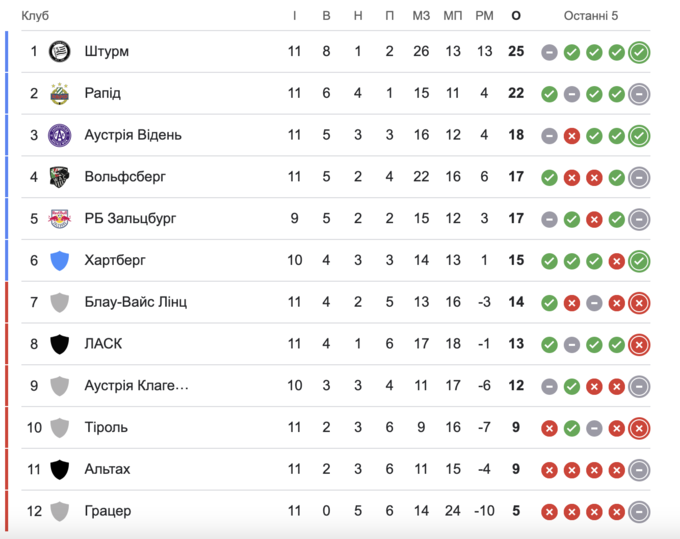
Task: Click the ЛАСК black shield icon
Action: tap(60, 344)
